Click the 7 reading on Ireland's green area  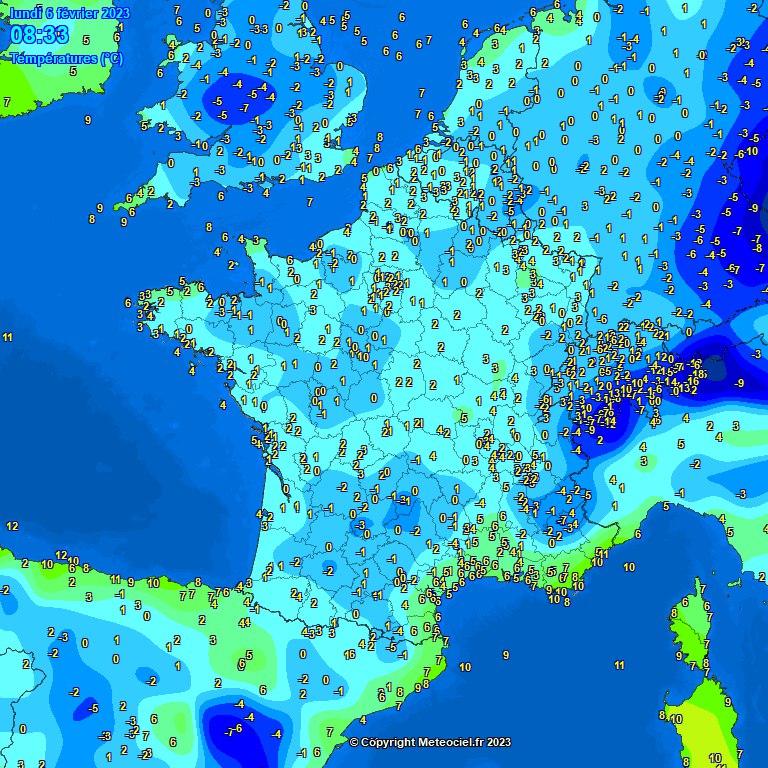click(x=7, y=102)
